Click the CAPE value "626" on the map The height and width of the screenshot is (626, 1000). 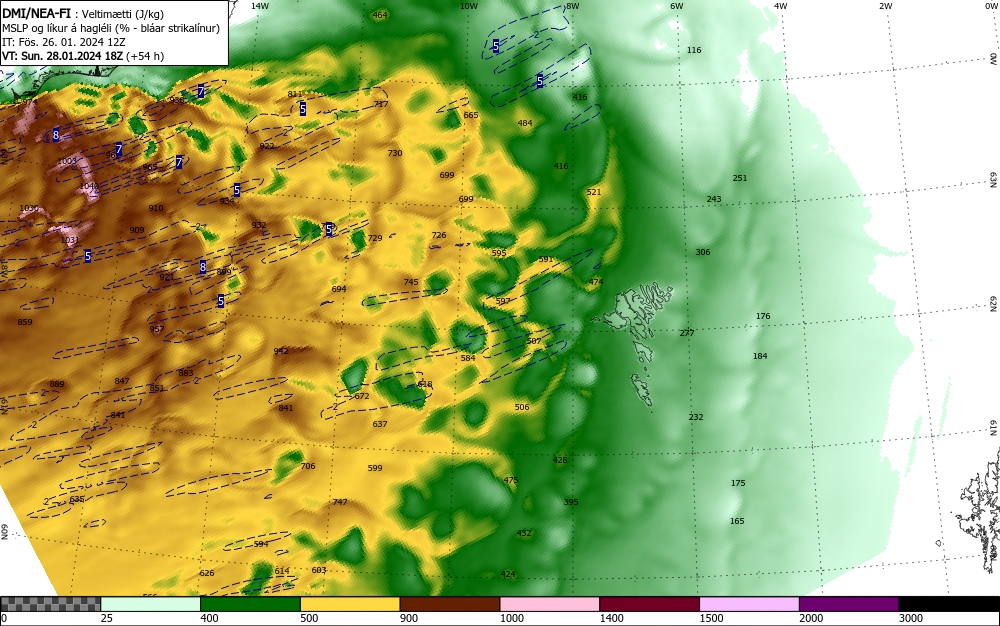click(x=207, y=573)
